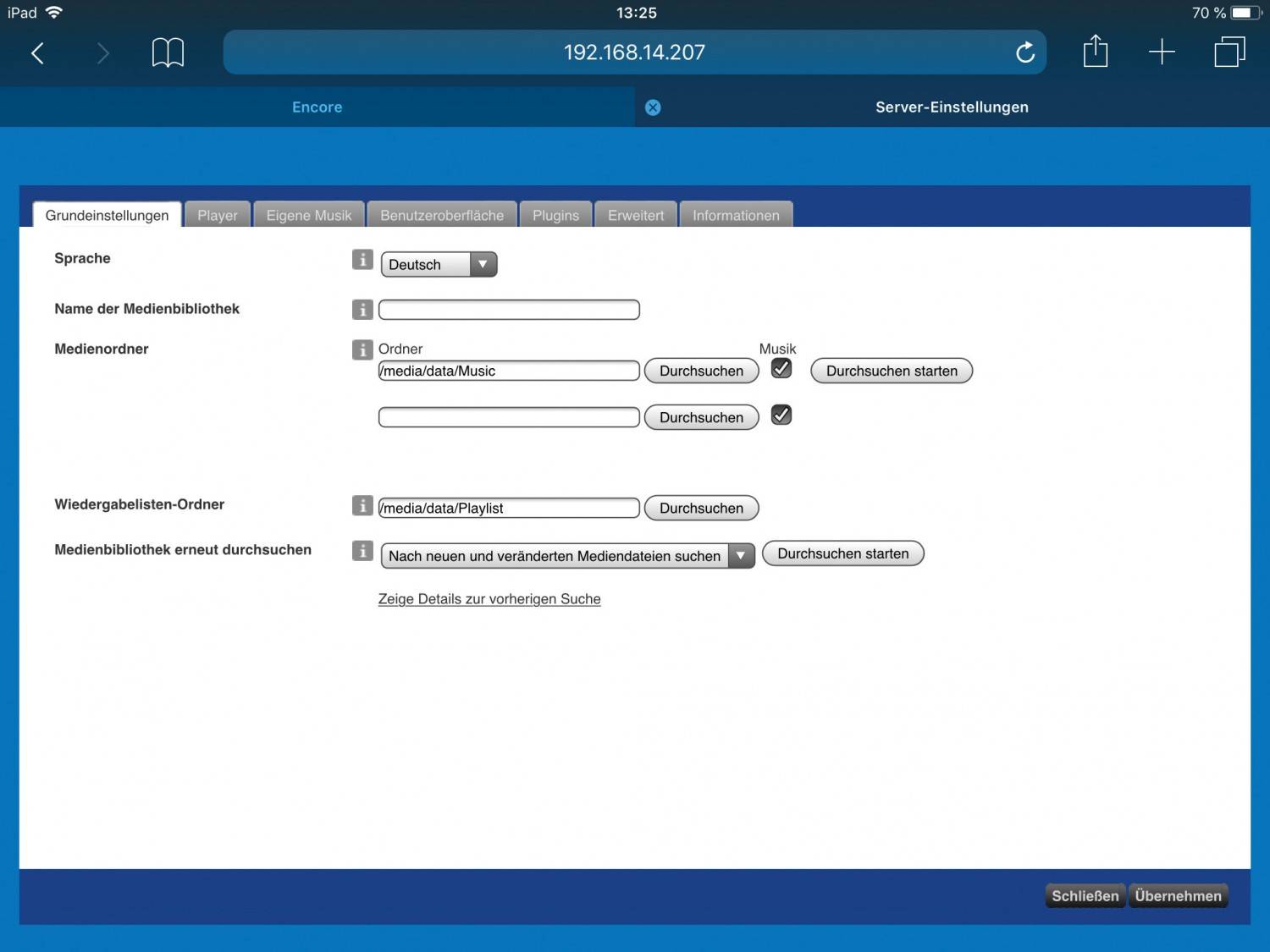The height and width of the screenshot is (952, 1270).
Task: Click the Übernehmen button
Action: tap(1178, 896)
